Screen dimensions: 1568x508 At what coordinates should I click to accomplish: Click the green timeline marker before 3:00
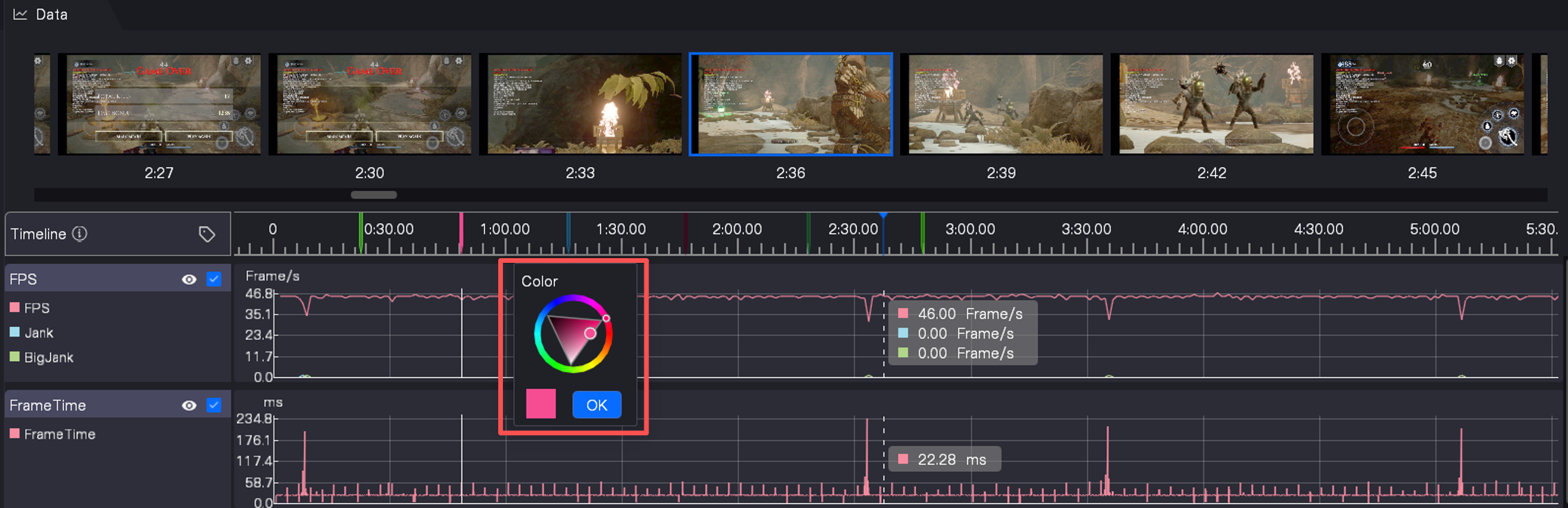tap(923, 233)
